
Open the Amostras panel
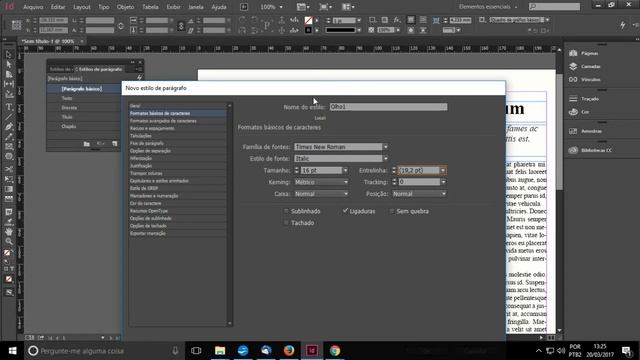pos(585,131)
